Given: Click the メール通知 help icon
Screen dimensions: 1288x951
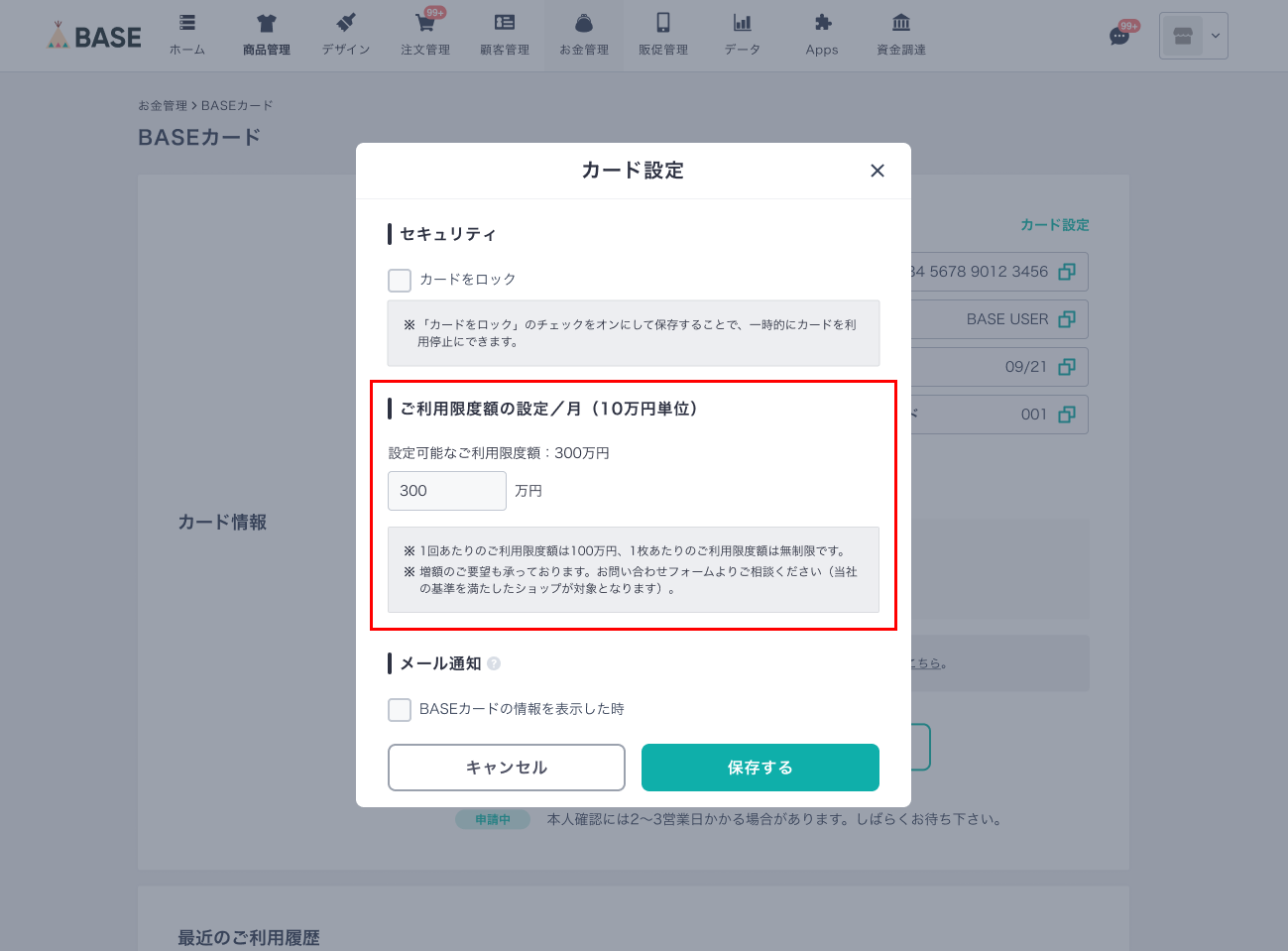Looking at the screenshot, I should coord(494,663).
